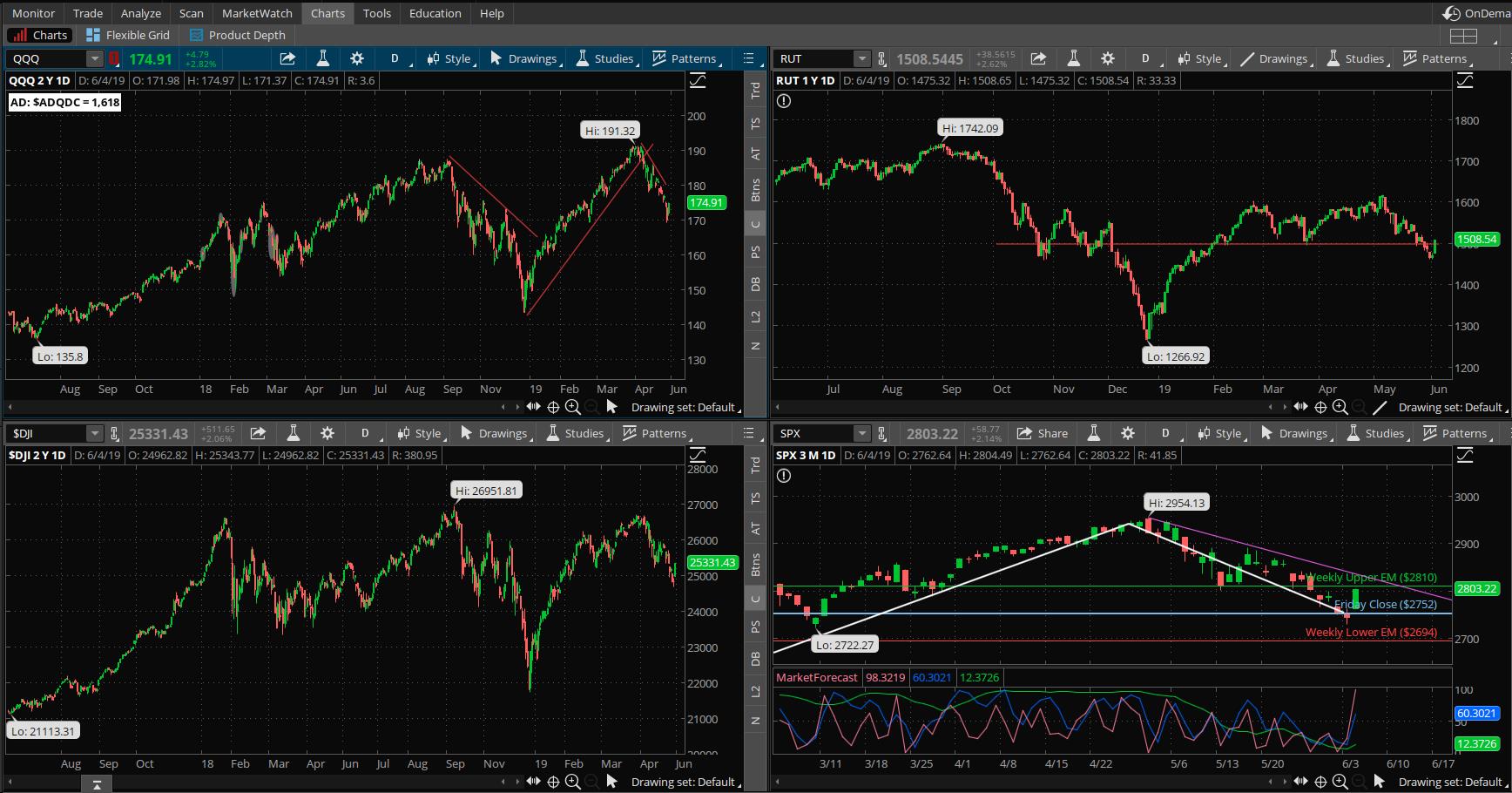1512x793 pixels.
Task: Click the Share button in the SPX toolbar
Action: [x=1043, y=433]
